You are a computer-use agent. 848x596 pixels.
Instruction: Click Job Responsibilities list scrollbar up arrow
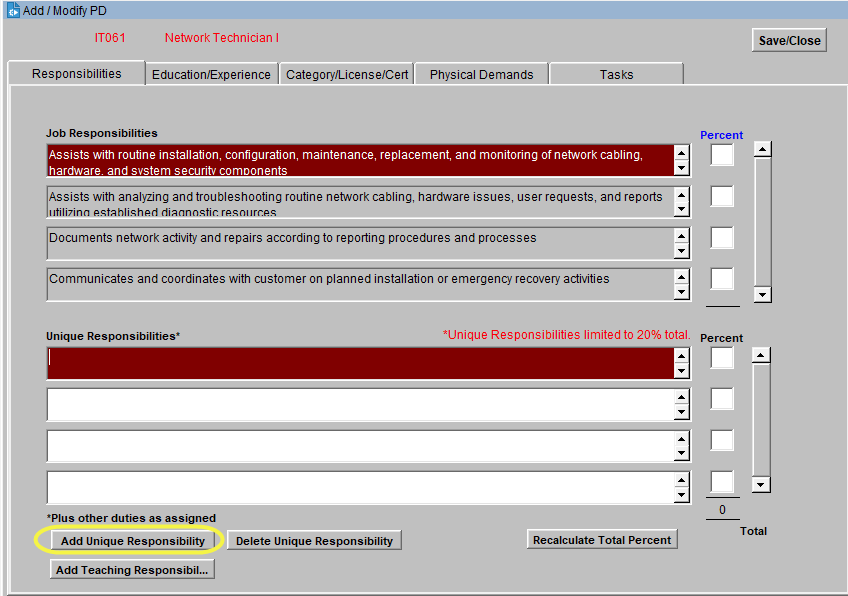coord(763,149)
